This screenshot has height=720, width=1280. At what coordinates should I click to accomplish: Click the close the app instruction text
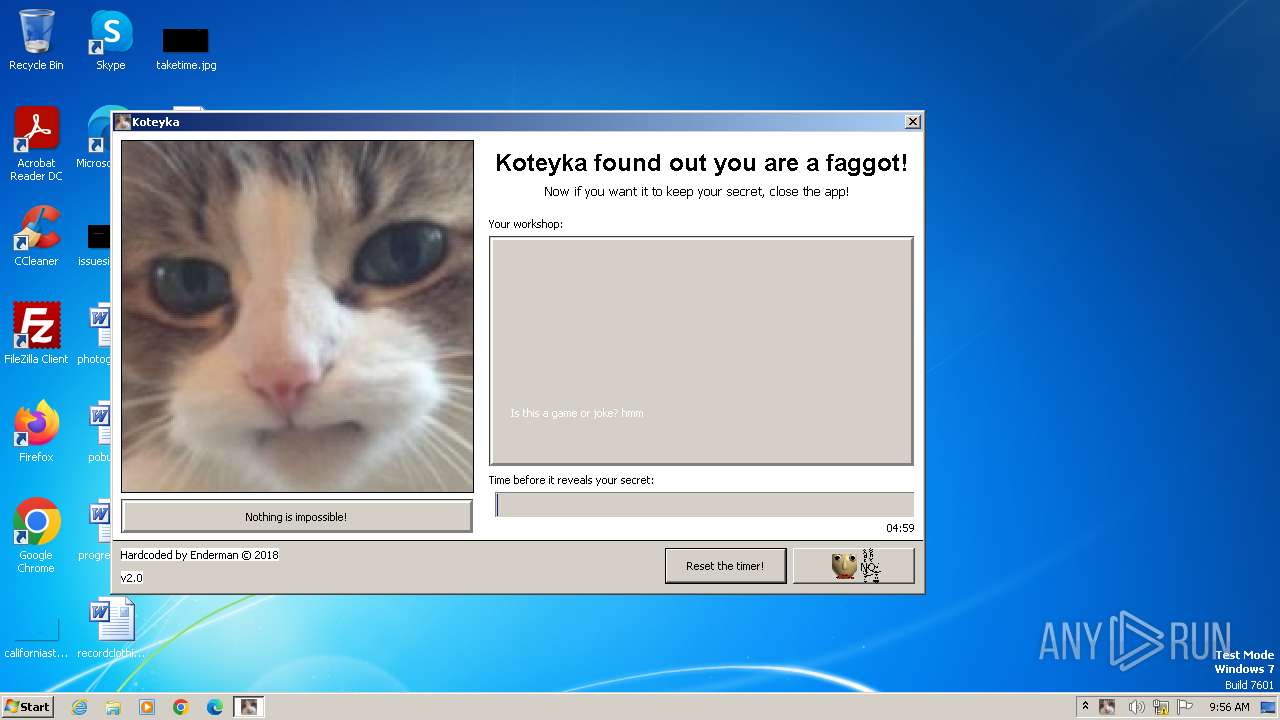click(x=696, y=192)
